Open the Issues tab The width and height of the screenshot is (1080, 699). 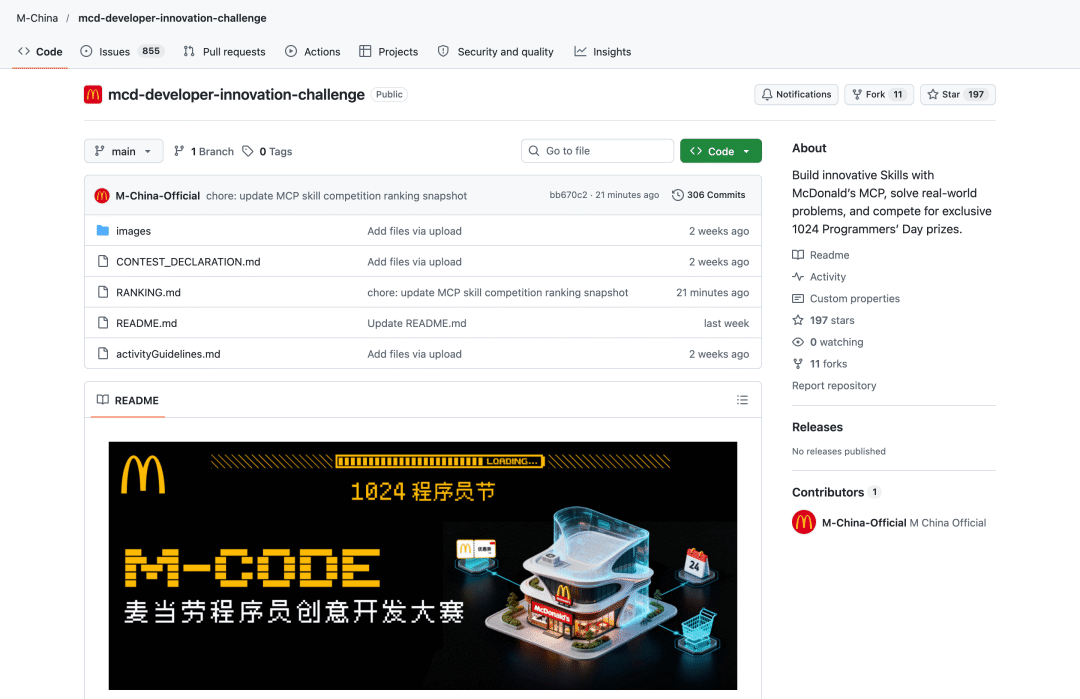coord(122,52)
